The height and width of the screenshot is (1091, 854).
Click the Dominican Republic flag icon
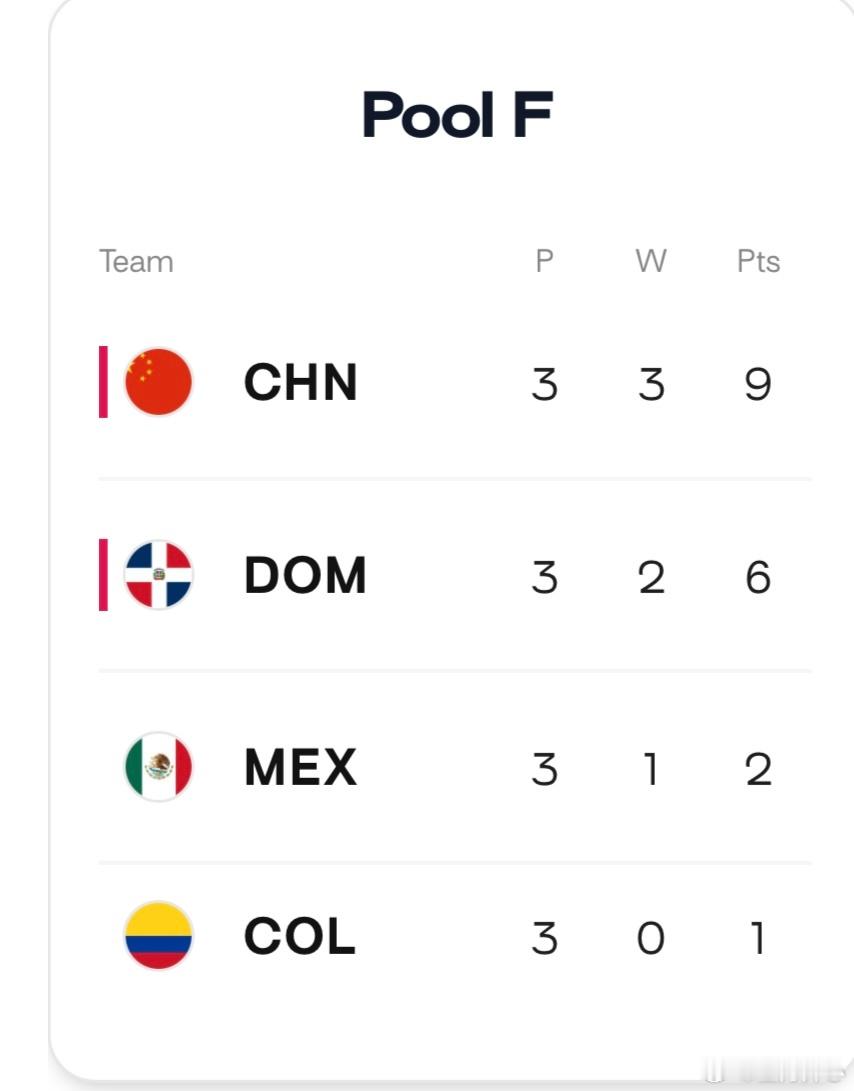click(x=159, y=575)
